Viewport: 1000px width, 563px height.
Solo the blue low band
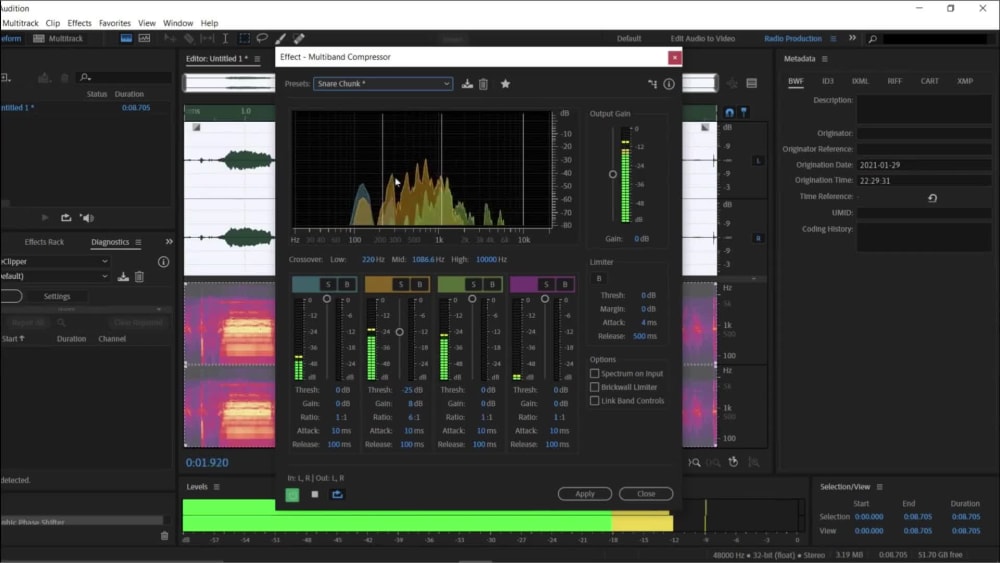click(x=328, y=284)
